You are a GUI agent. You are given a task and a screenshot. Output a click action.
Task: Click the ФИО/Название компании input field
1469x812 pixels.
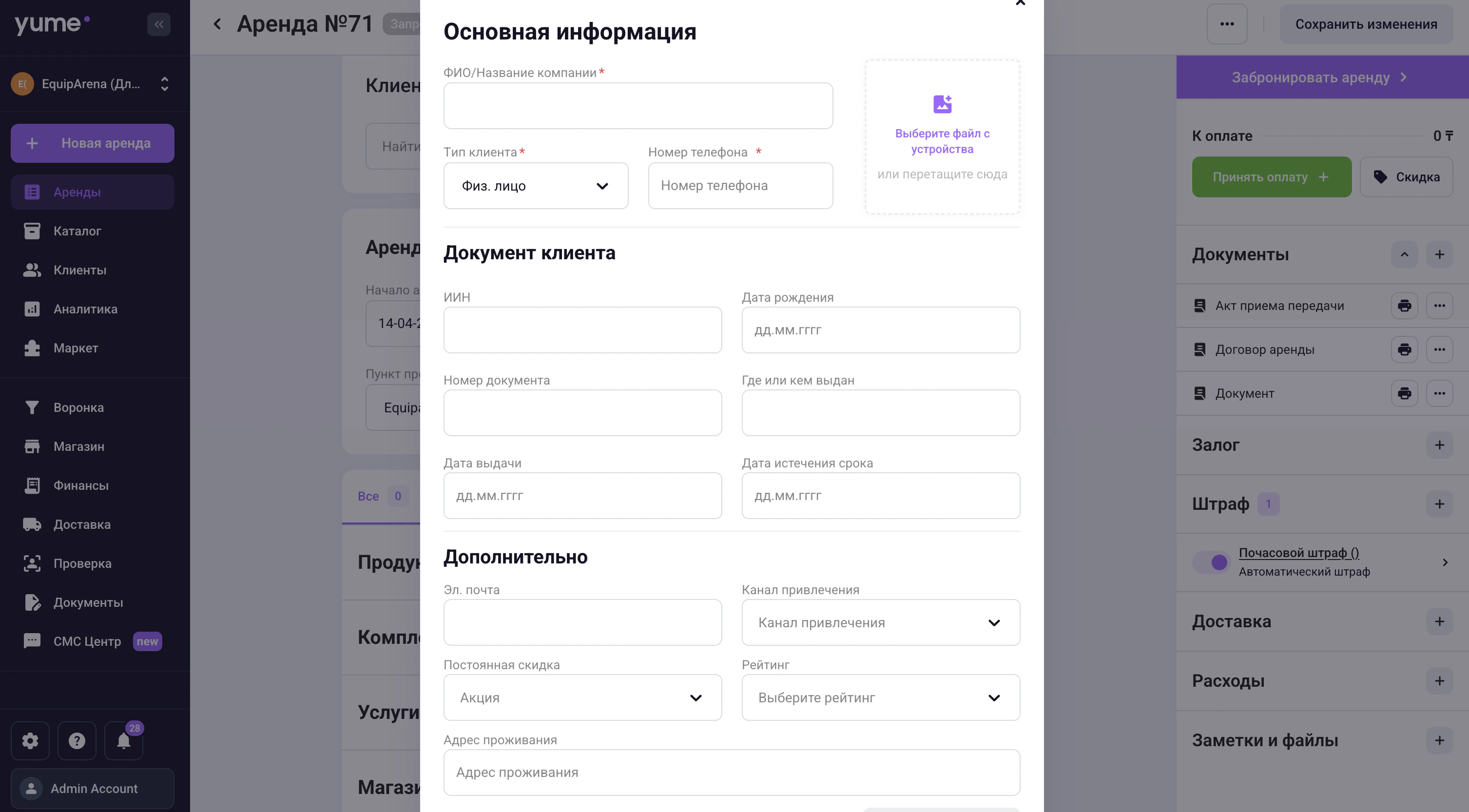click(638, 106)
